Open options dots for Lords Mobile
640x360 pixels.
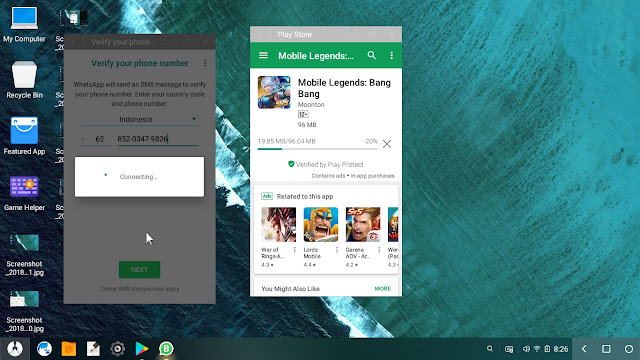coord(337,250)
